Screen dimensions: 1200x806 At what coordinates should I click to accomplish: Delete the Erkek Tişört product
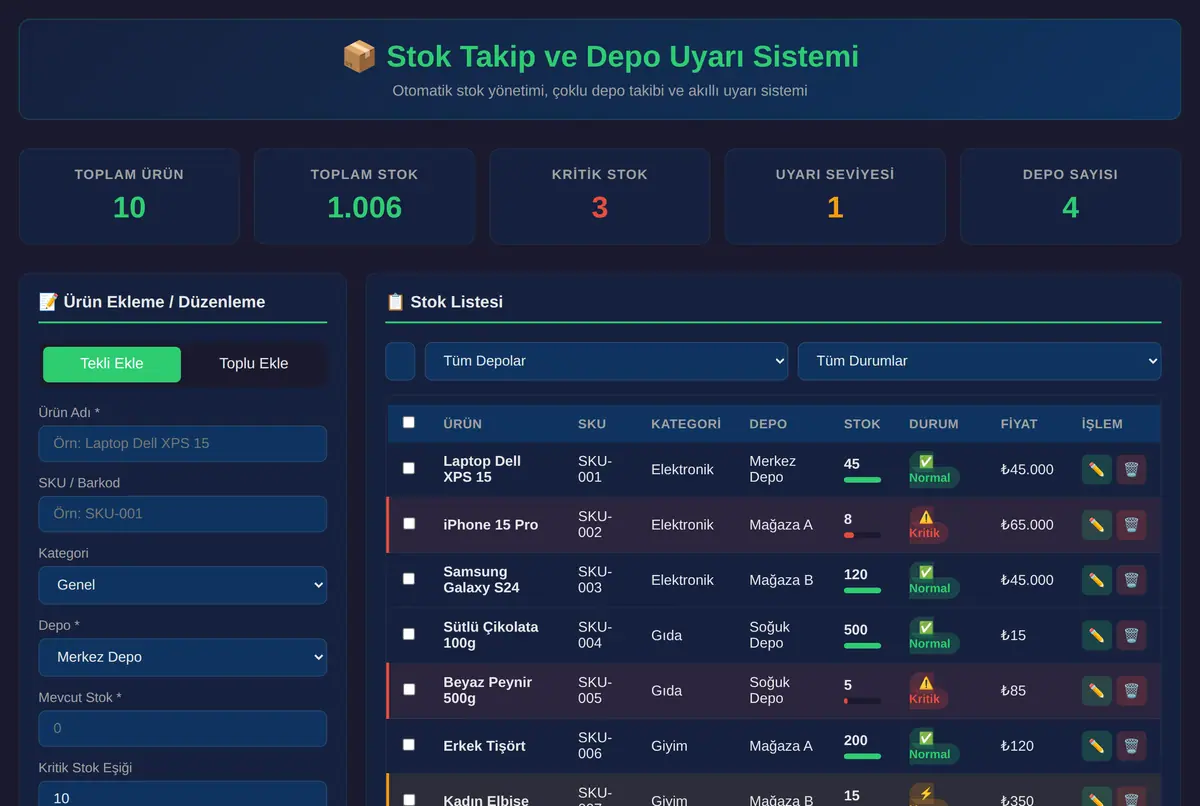pyautogui.click(x=1131, y=746)
